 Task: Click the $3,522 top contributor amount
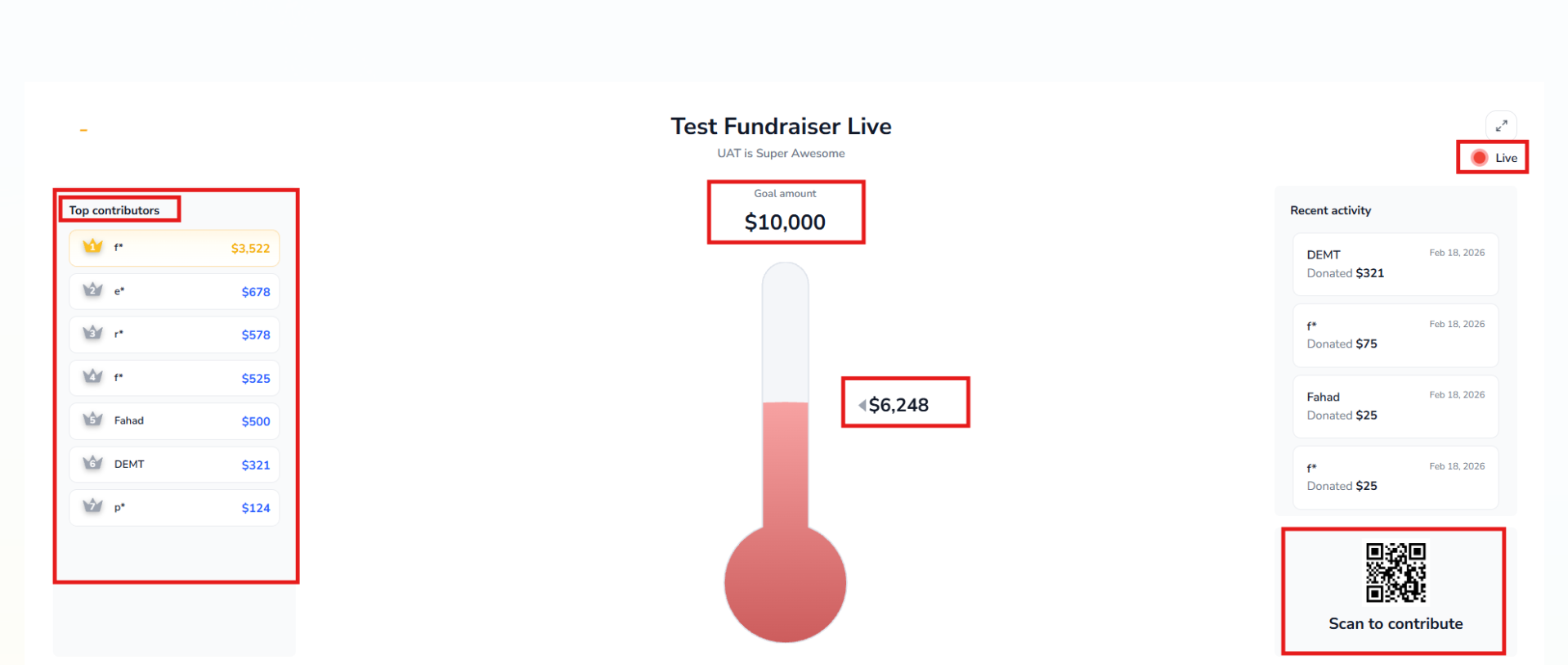(250, 249)
